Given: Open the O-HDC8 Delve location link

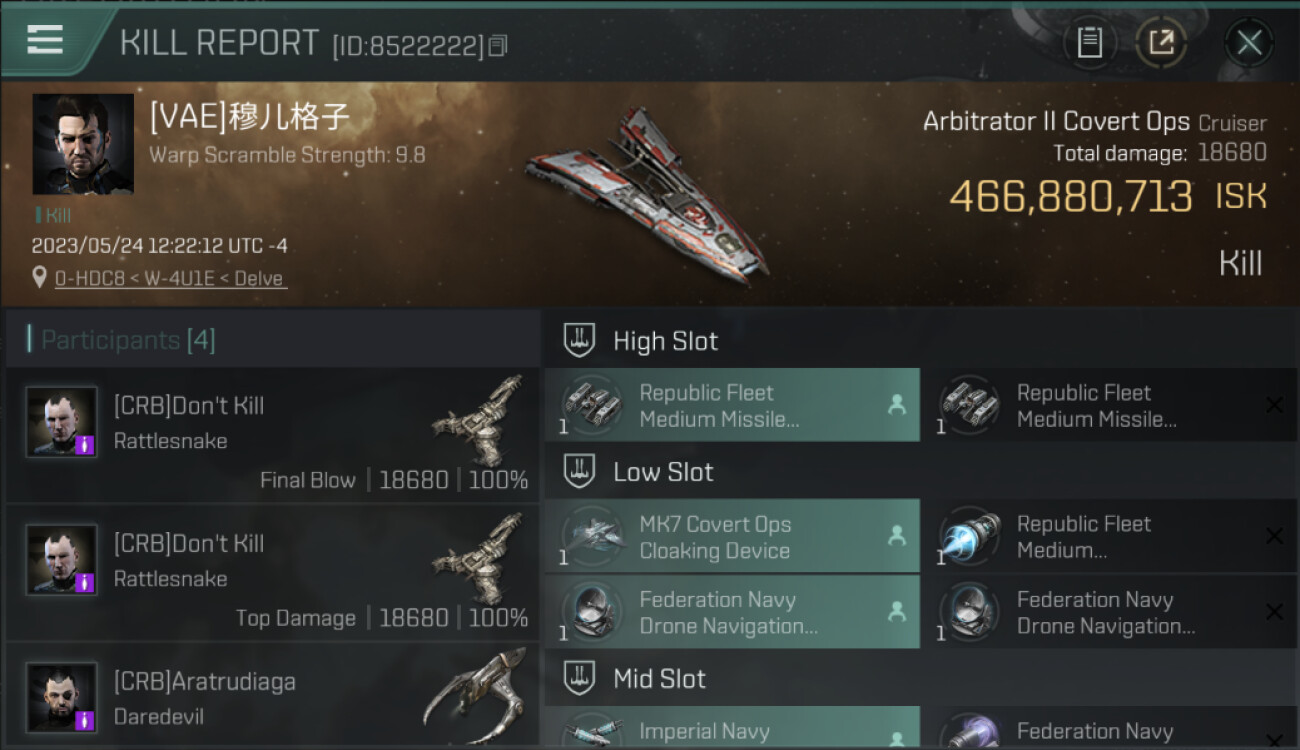Looking at the screenshot, I should pyautogui.click(x=169, y=279).
